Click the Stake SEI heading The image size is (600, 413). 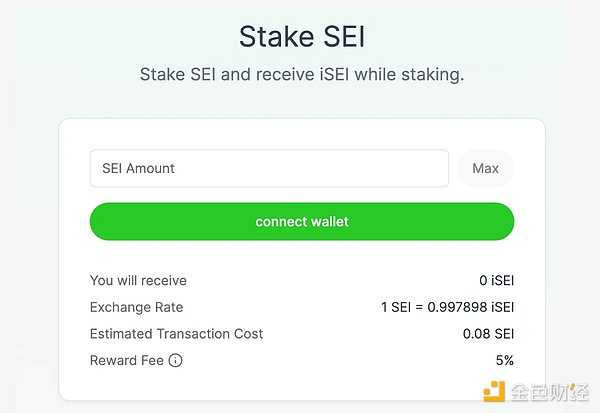click(301, 36)
